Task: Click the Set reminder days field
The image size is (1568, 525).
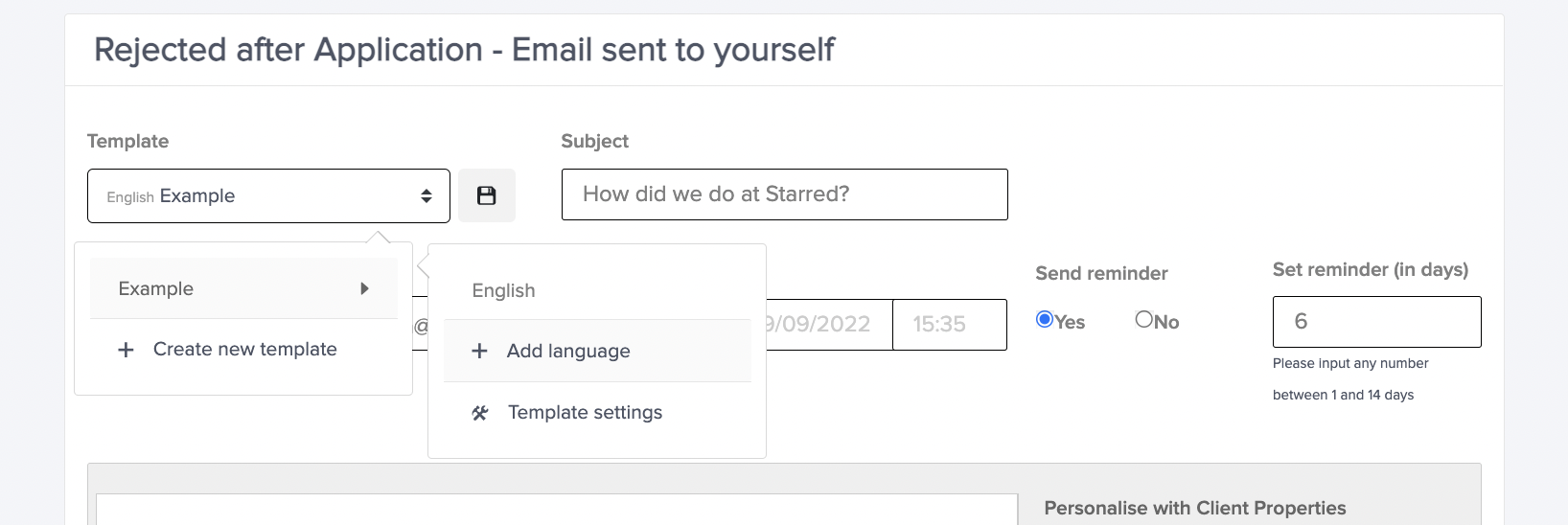Action: pos(1376,322)
